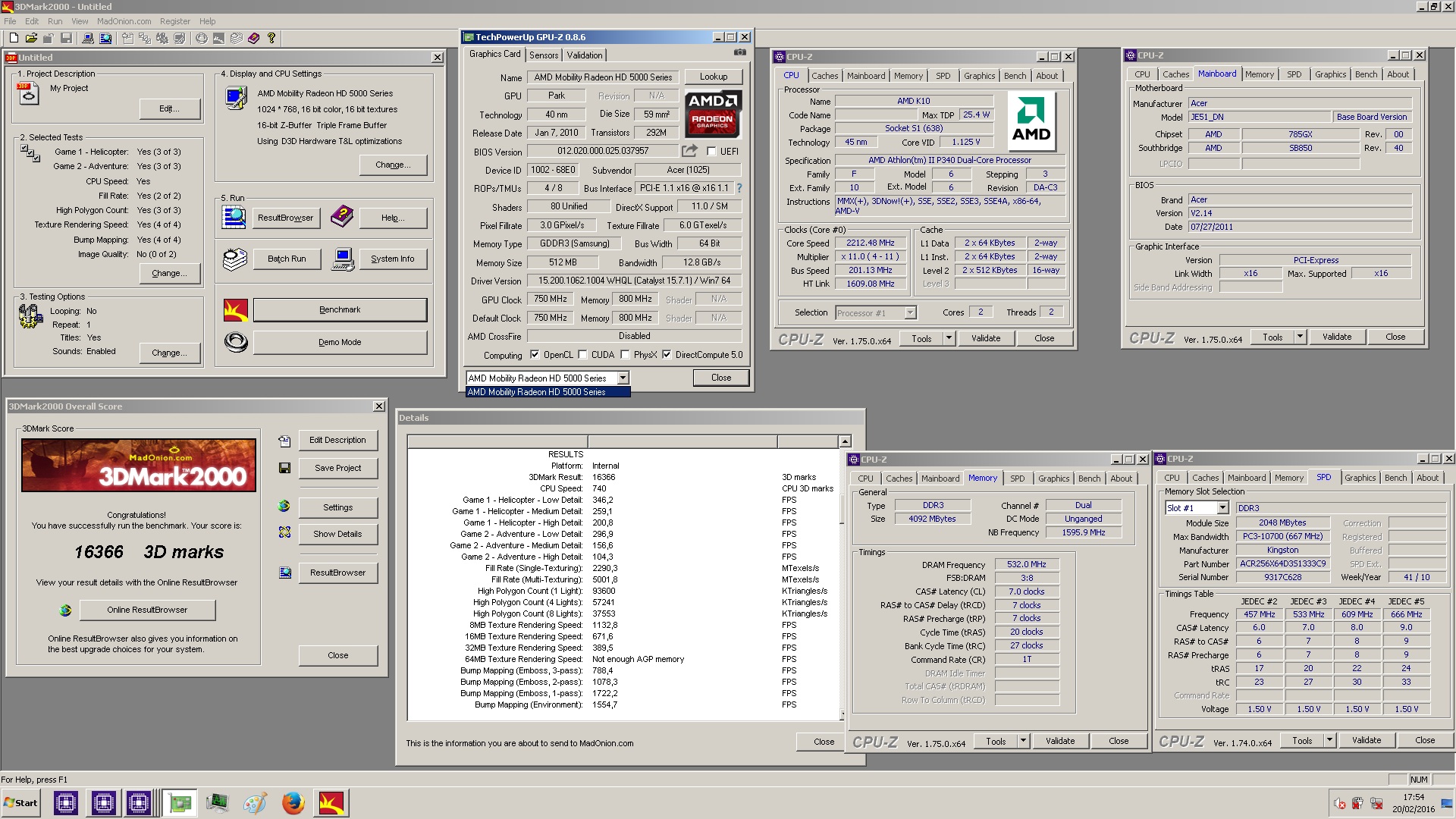This screenshot has width=1456, height=819.
Task: Toggle the UEFI checkbox in GPU-Z
Action: click(x=711, y=152)
